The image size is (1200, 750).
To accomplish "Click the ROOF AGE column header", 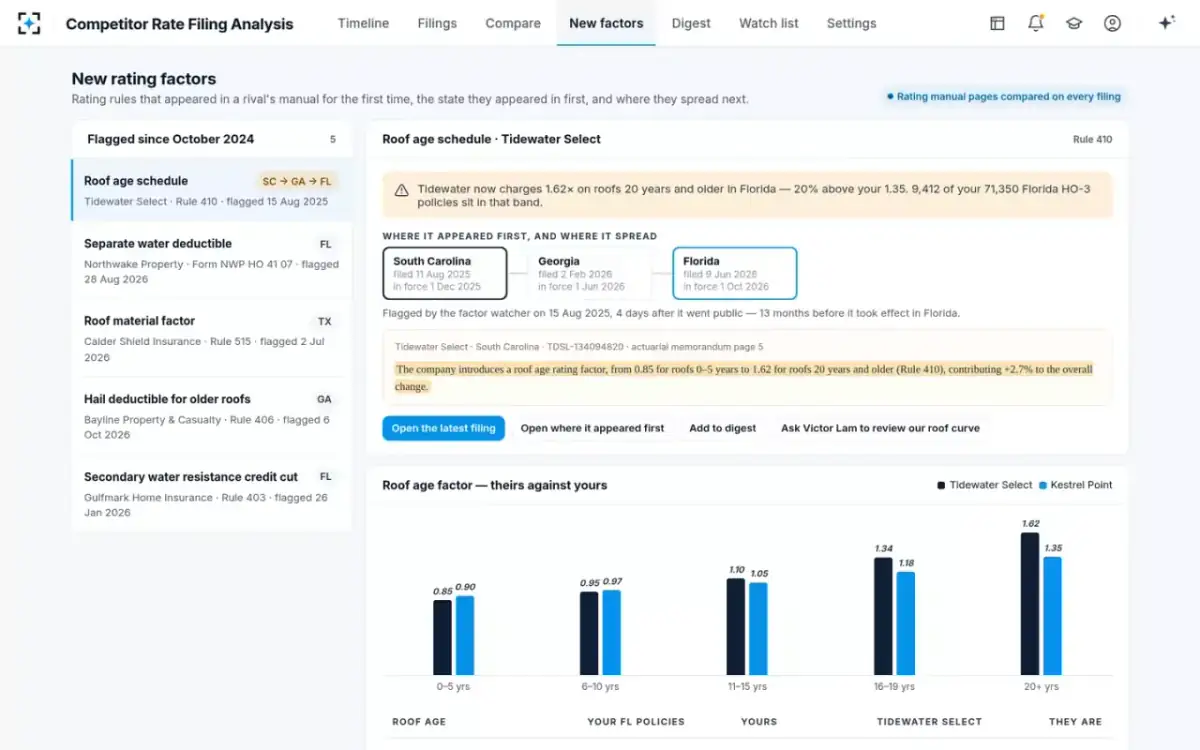I will point(419,721).
